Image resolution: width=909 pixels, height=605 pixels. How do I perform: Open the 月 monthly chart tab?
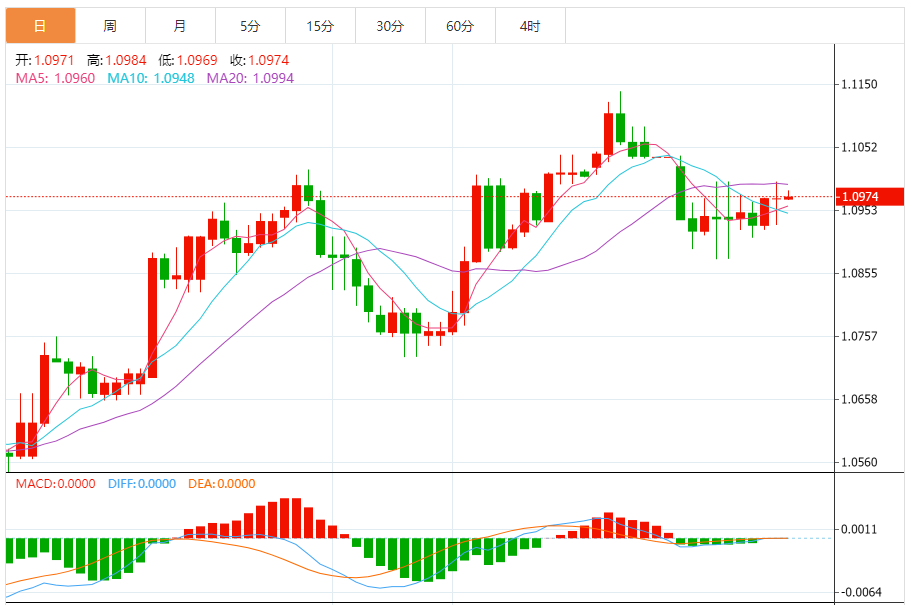(180, 26)
